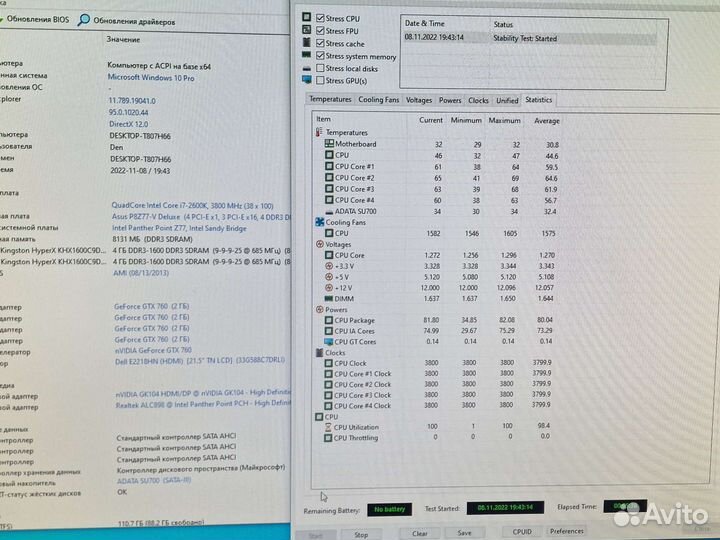Screen dimensions: 720x540
Task: Open the nVIDIA GeForce GTX 760 link
Action: point(153,350)
